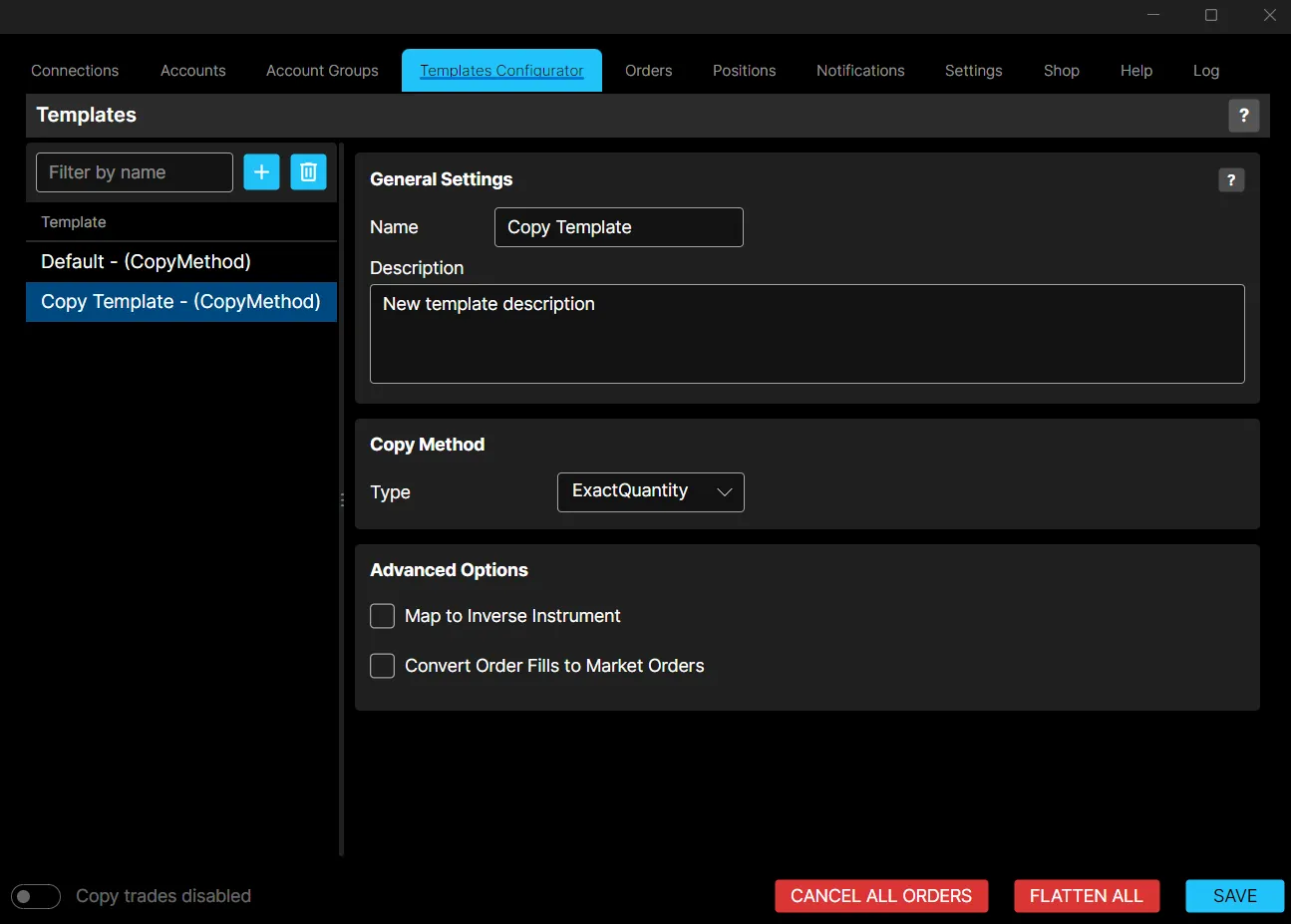This screenshot has height=924, width=1291.
Task: Open the Shop tab
Action: [x=1062, y=71]
